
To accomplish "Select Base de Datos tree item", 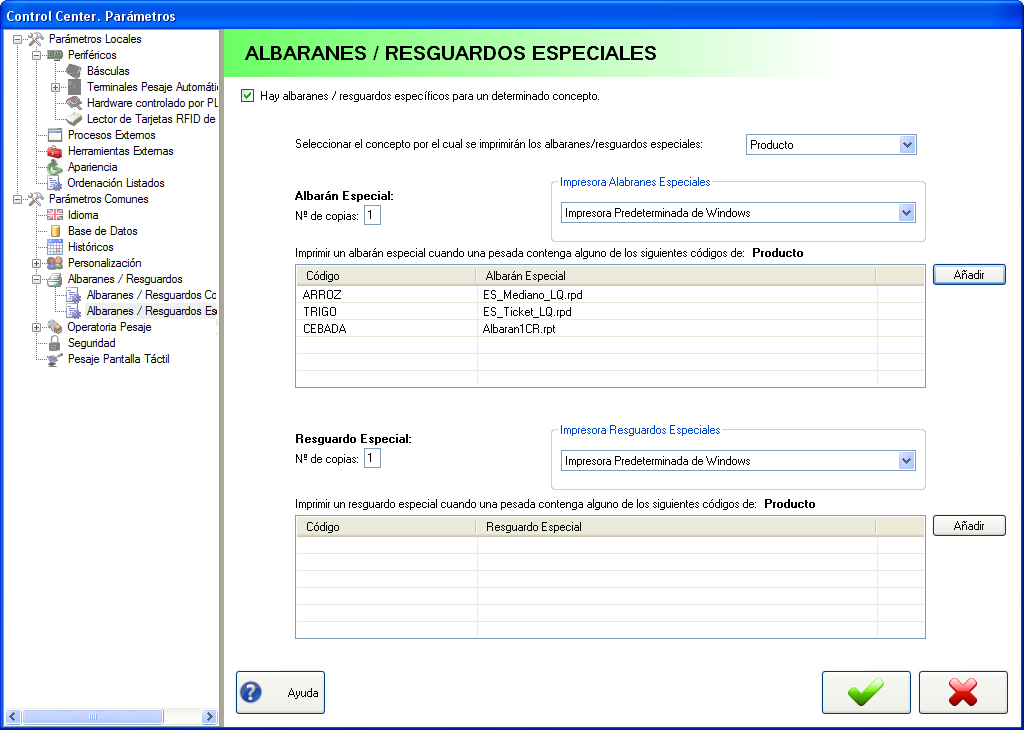I will pos(103,231).
